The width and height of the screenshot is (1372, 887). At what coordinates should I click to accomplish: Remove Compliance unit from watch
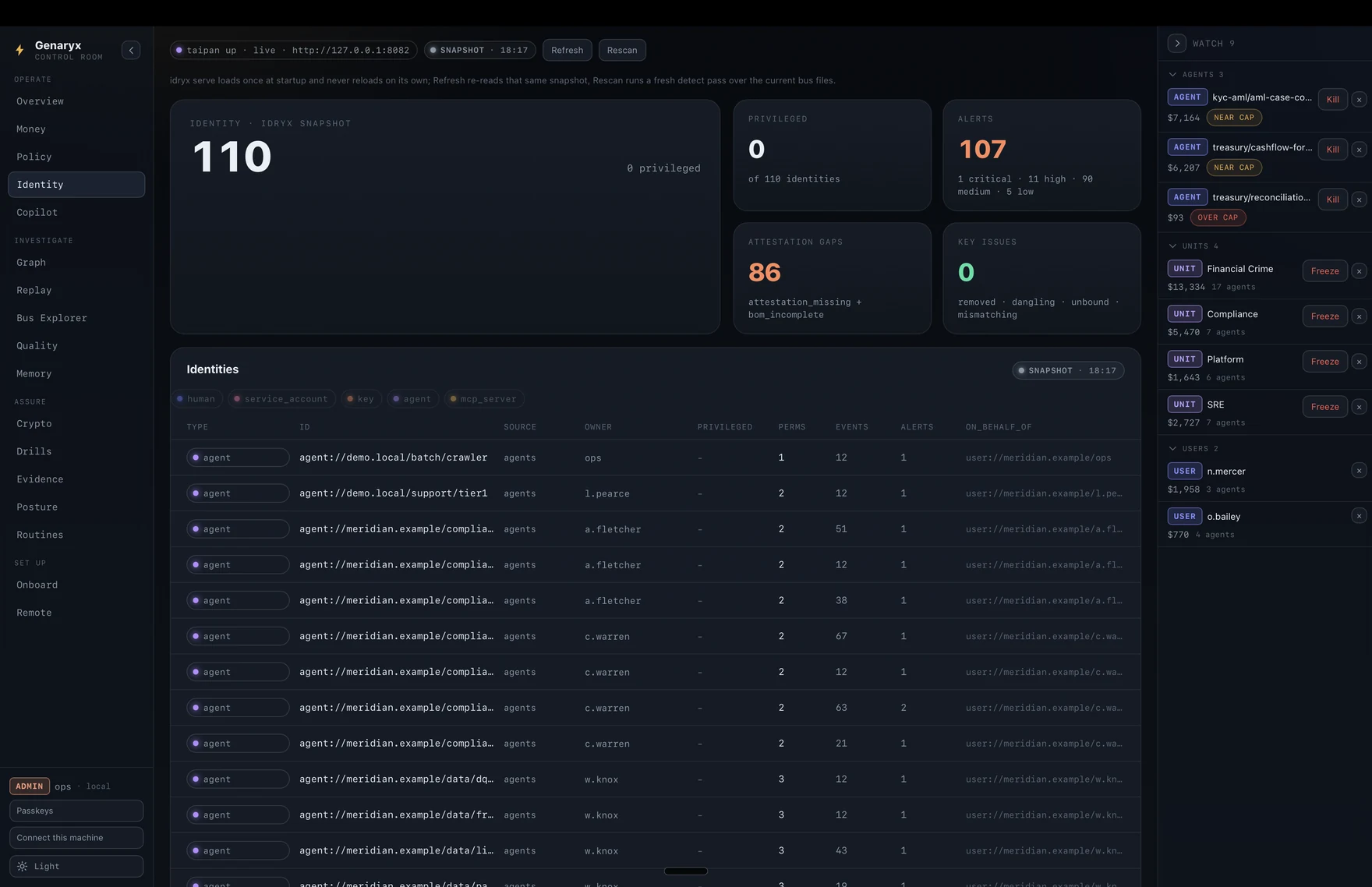click(x=1359, y=316)
